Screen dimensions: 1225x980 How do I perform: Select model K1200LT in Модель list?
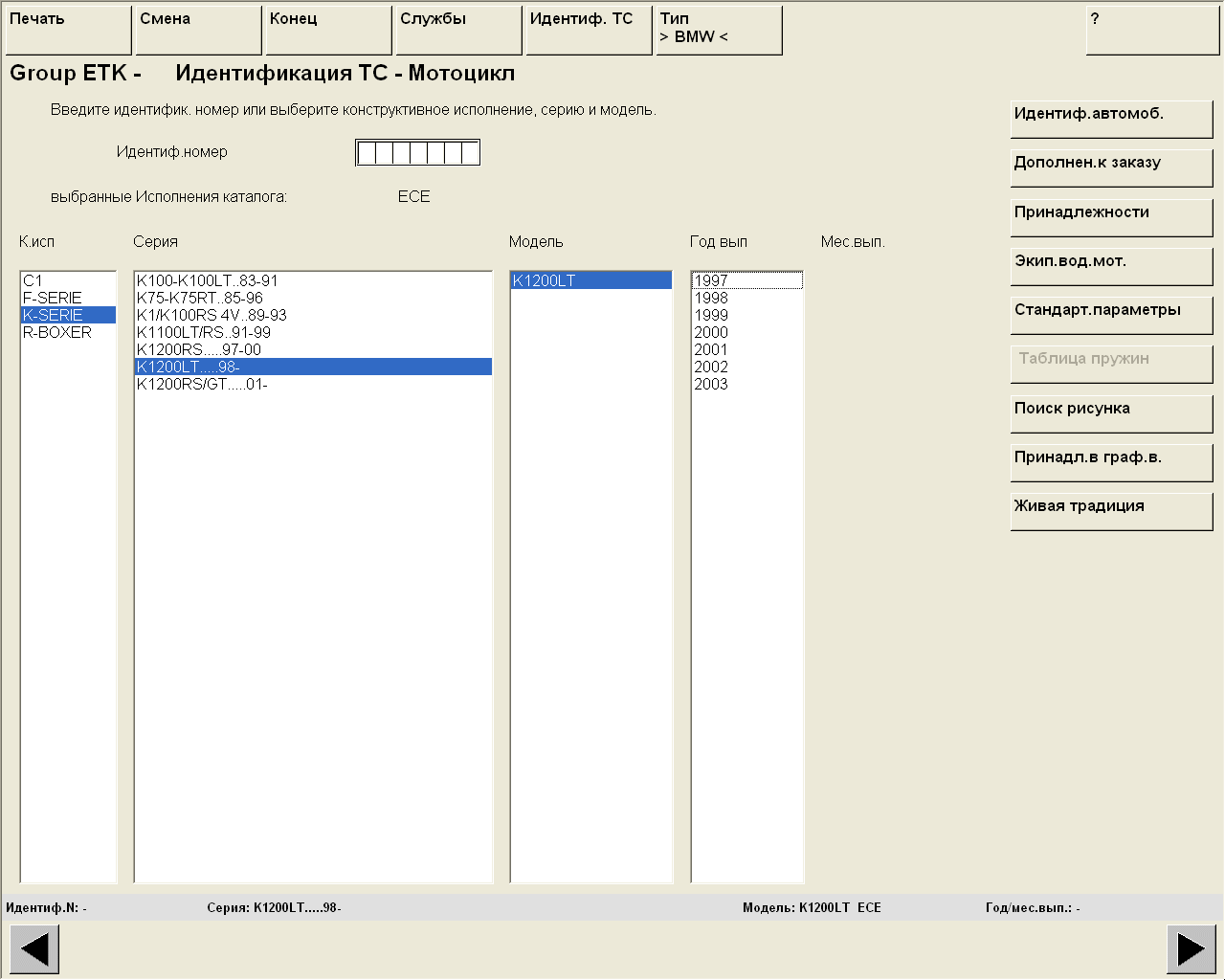pos(591,280)
